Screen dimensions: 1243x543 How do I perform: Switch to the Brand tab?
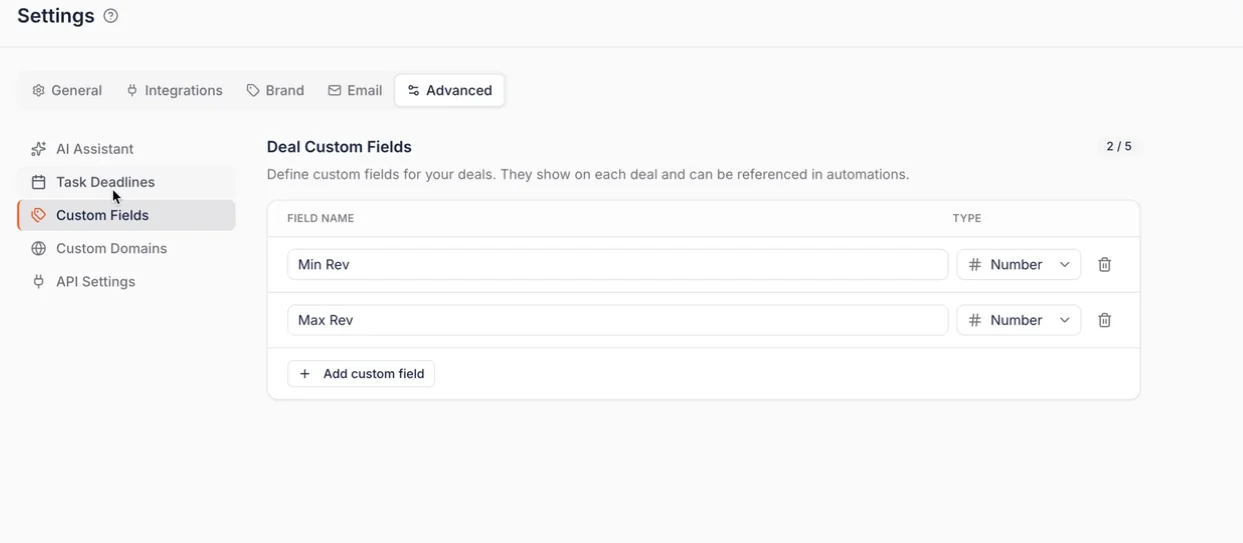(x=275, y=90)
